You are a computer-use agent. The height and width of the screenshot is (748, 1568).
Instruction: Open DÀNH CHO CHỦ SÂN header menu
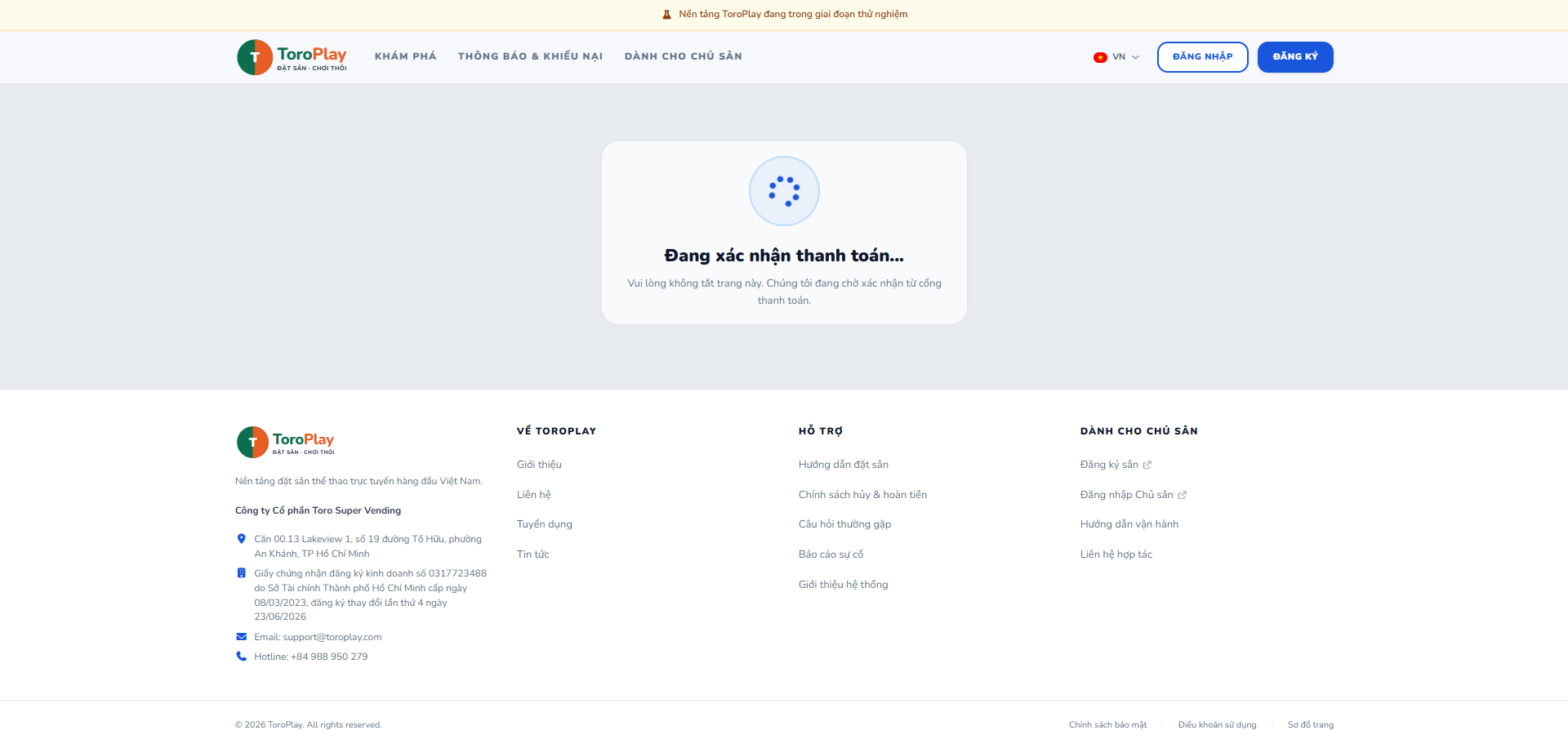(684, 56)
